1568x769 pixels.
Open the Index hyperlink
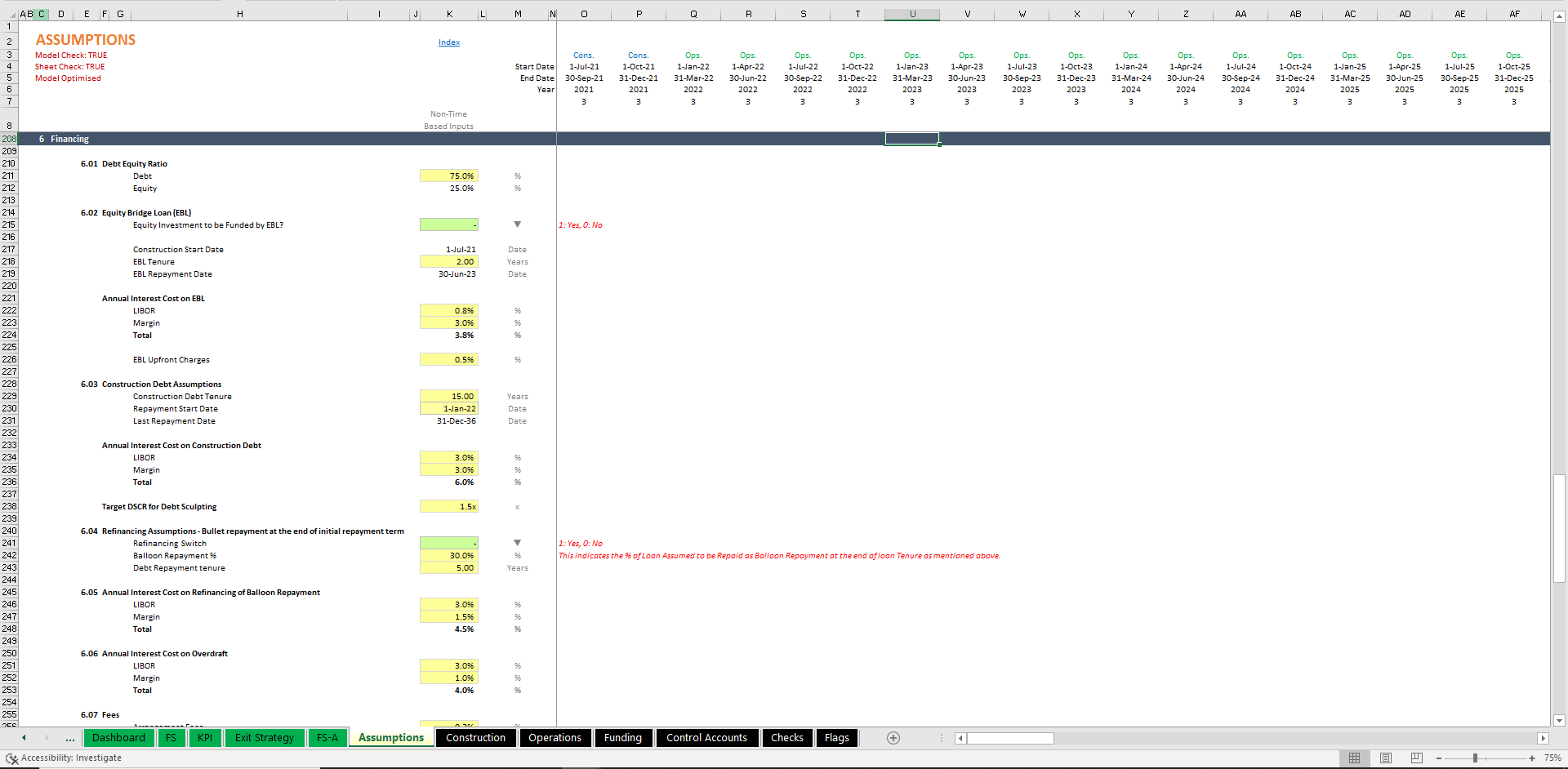(x=448, y=42)
